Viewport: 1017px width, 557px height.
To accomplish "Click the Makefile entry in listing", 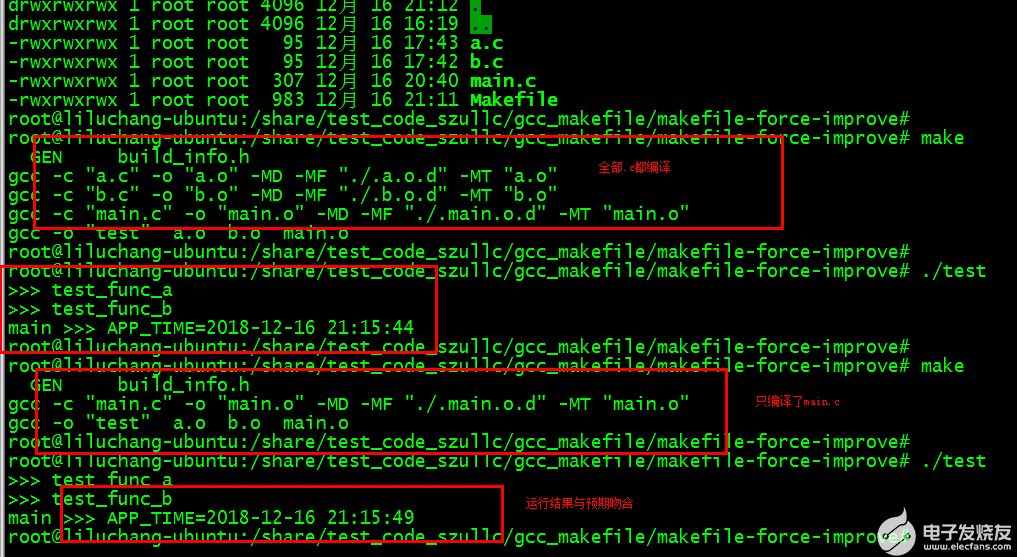I will click(x=514, y=100).
